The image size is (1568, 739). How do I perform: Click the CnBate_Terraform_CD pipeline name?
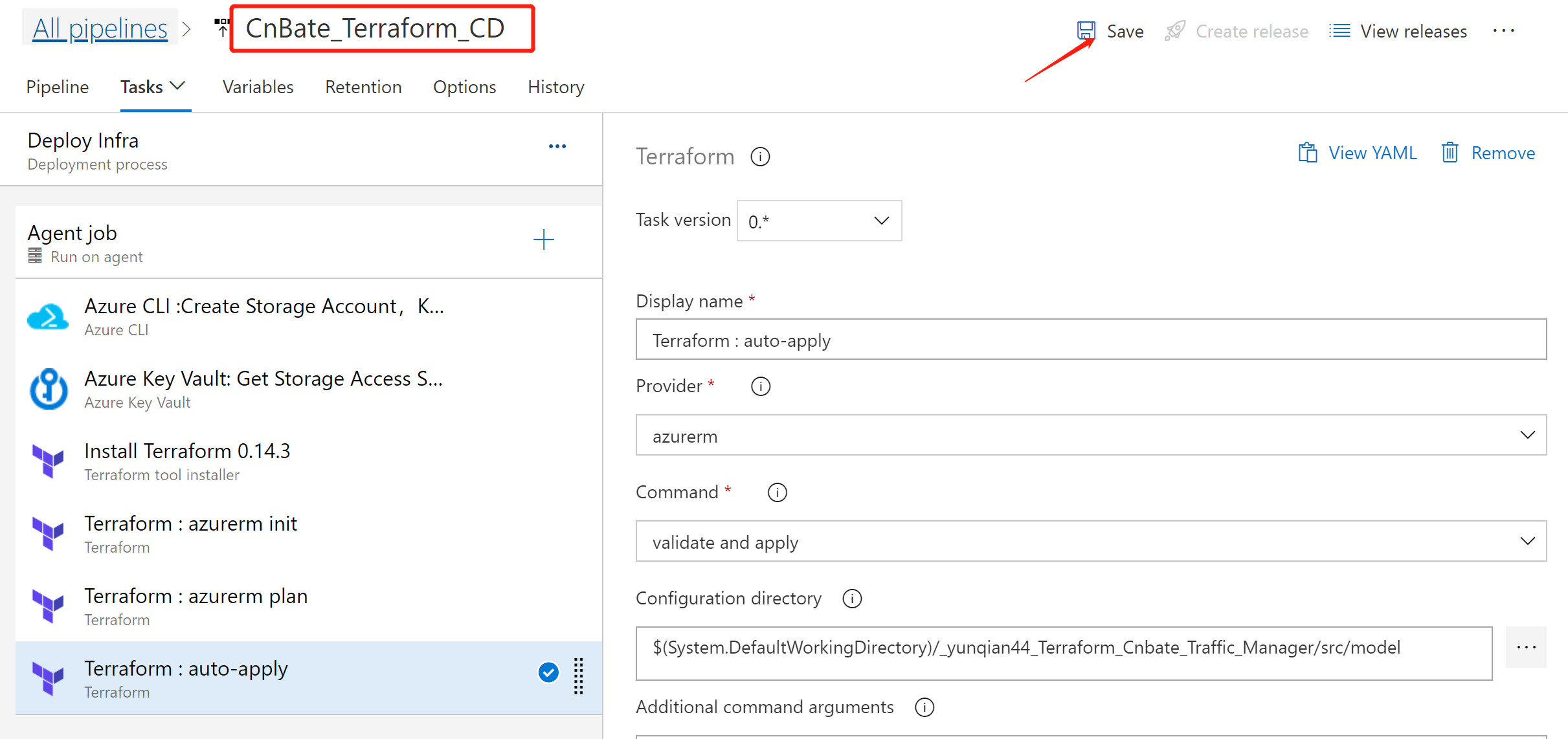click(375, 28)
